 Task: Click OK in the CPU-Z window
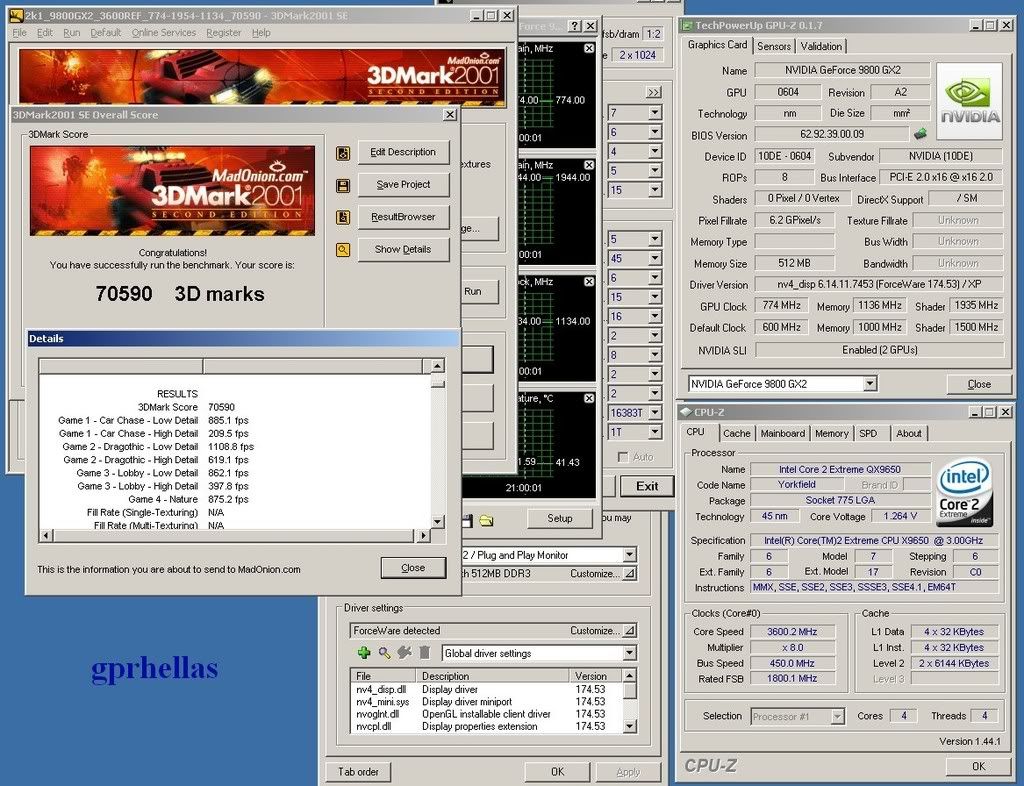click(x=978, y=766)
